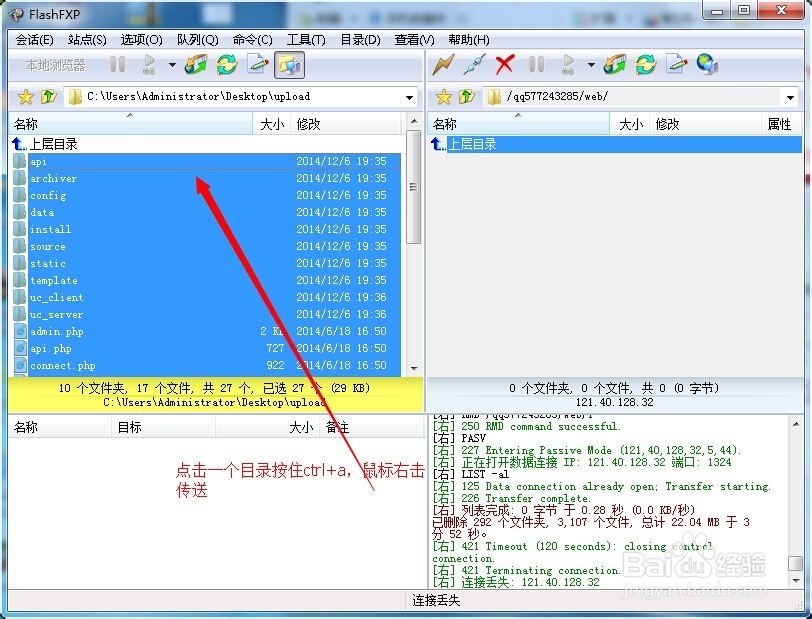Refresh the remote file list
This screenshot has height=619, width=812.
(646, 64)
